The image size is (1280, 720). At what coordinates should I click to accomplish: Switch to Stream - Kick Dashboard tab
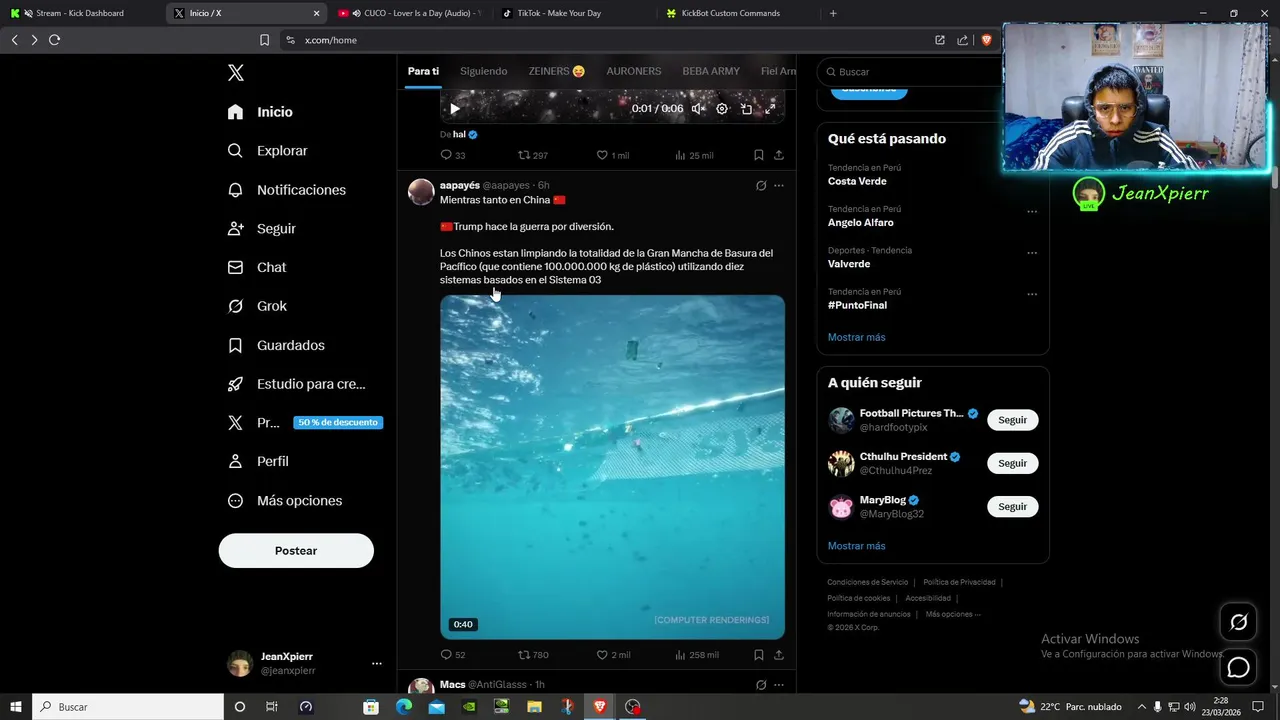pyautogui.click(x=80, y=13)
